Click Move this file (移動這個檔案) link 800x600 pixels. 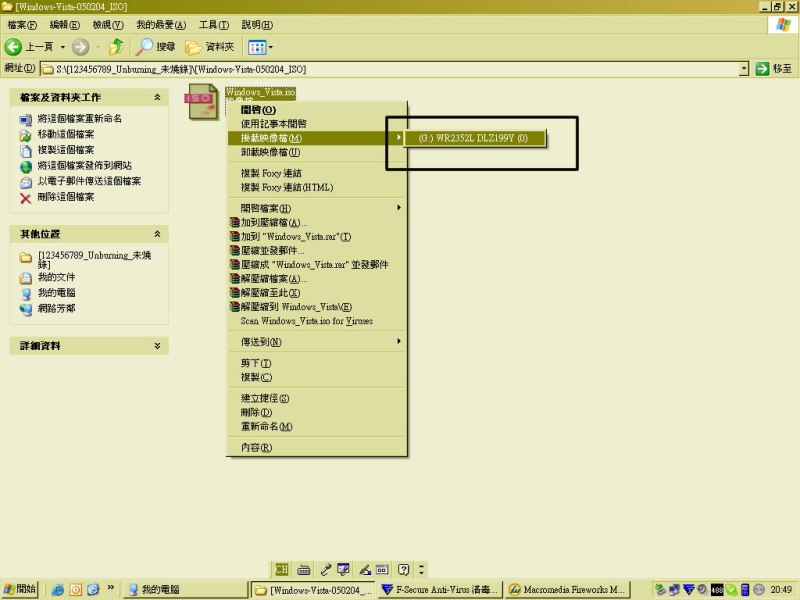point(65,134)
